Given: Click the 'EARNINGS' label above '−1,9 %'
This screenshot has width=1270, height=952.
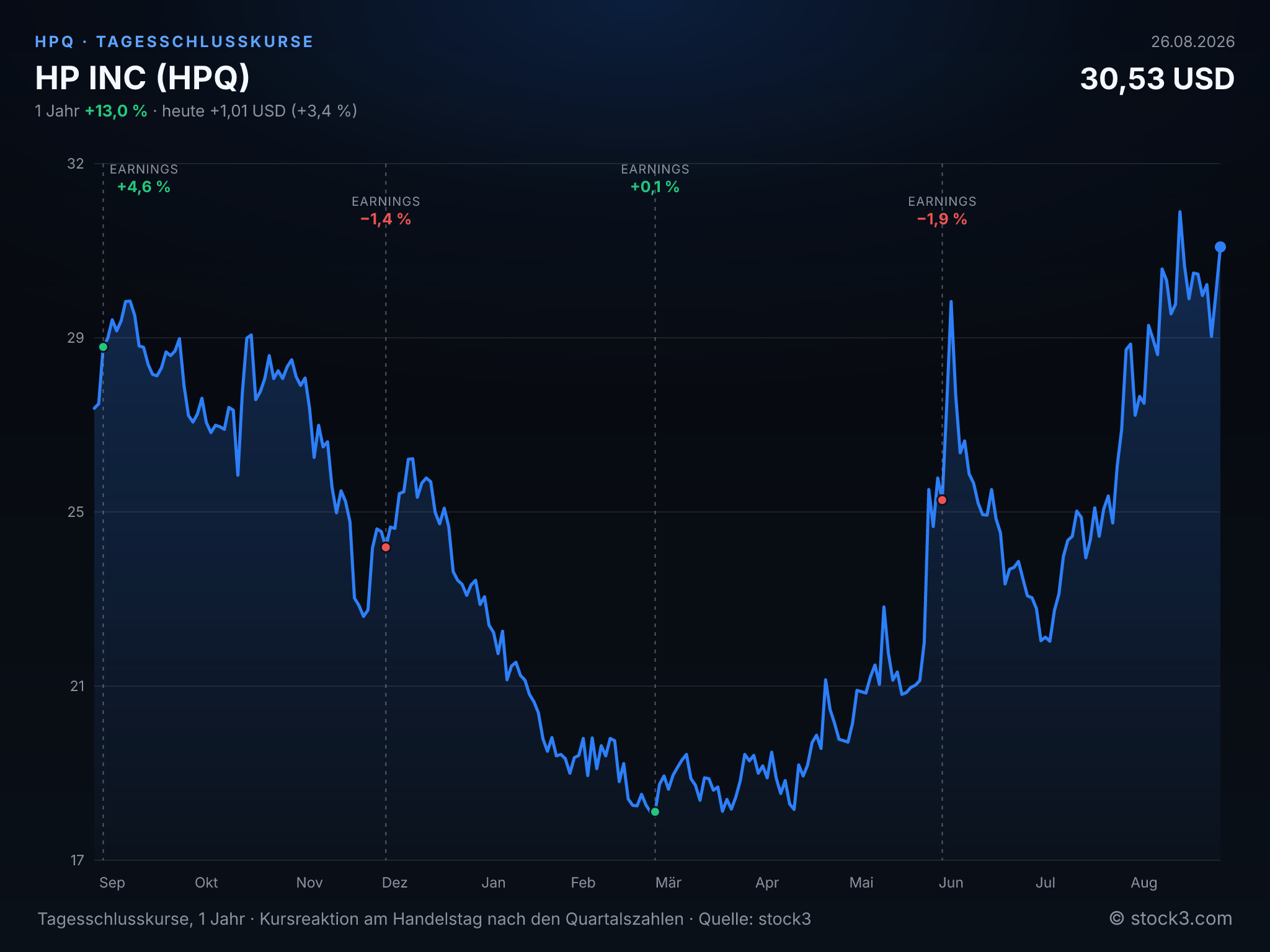Looking at the screenshot, I should coord(942,201).
